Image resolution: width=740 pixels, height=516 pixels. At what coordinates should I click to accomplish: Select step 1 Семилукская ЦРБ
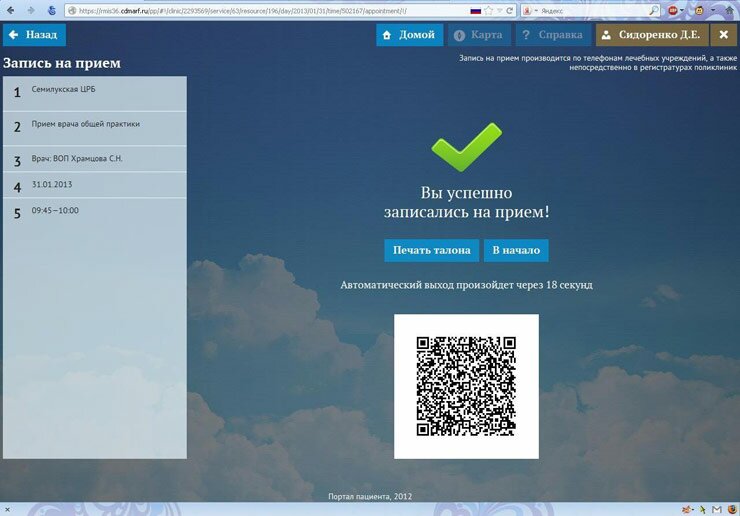[x=95, y=93]
